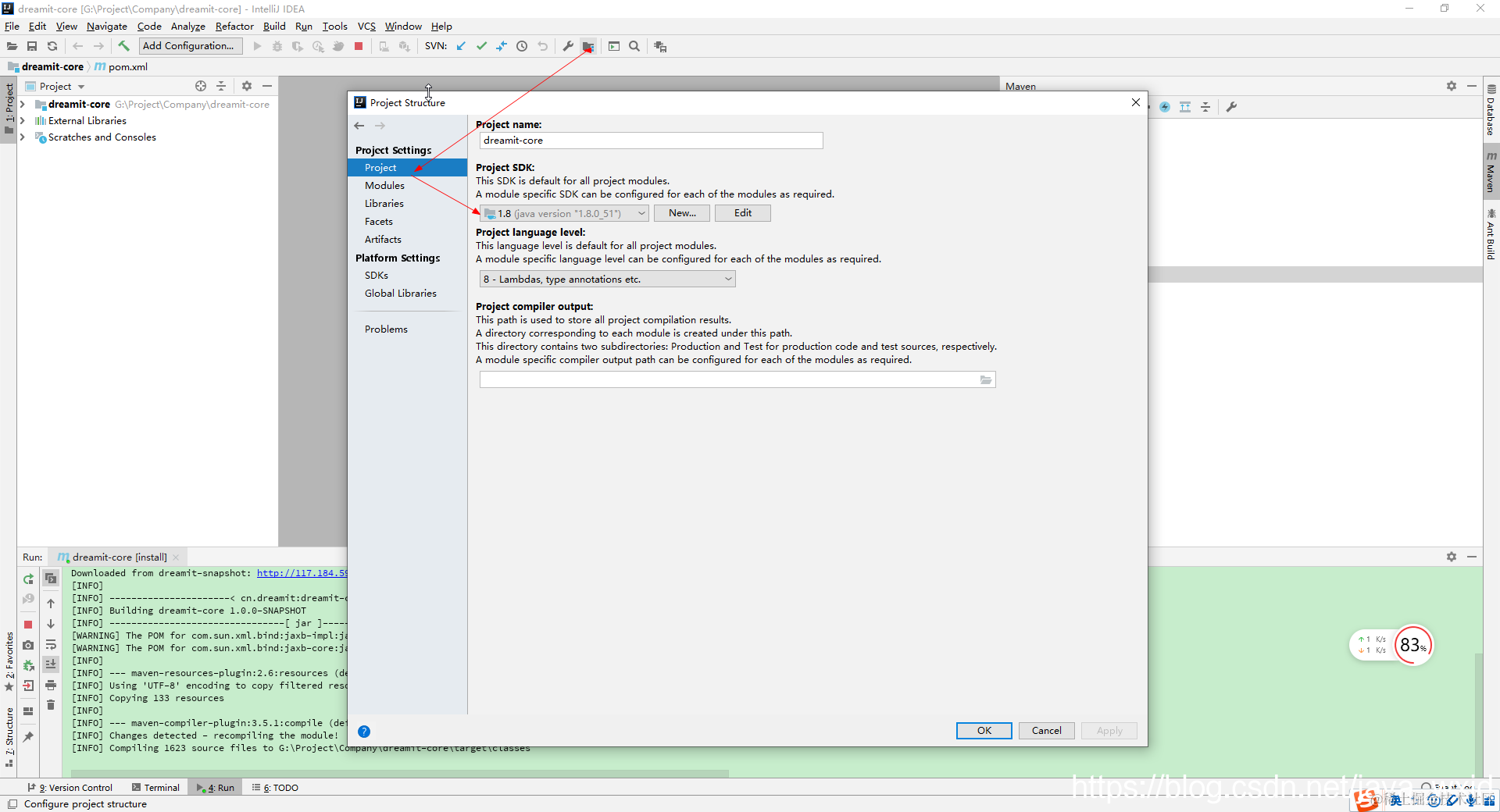This screenshot has width=1500, height=812.
Task: Open the help question mark in dialog
Action: [x=364, y=732]
